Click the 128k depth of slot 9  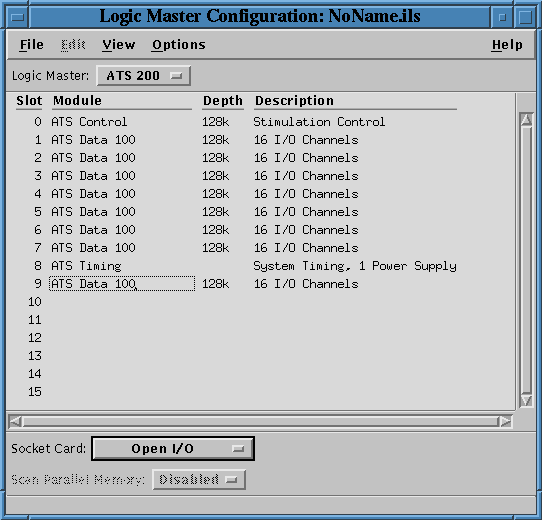215,284
